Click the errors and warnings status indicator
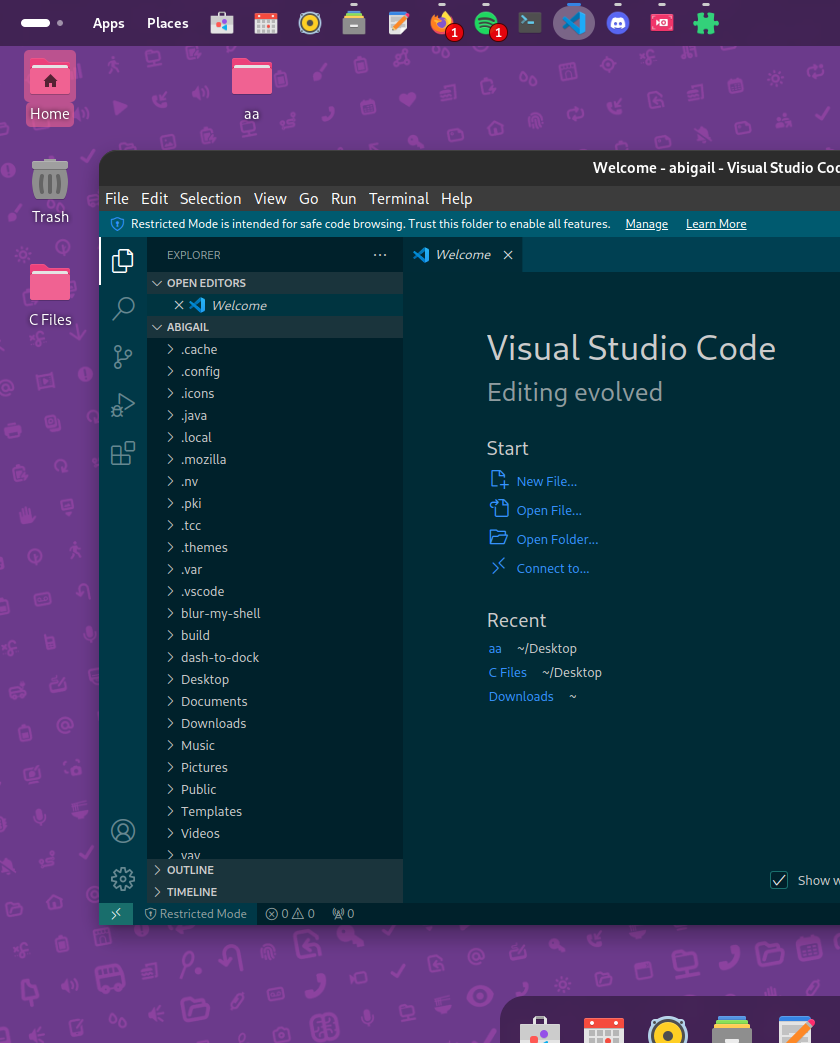 tap(290, 914)
